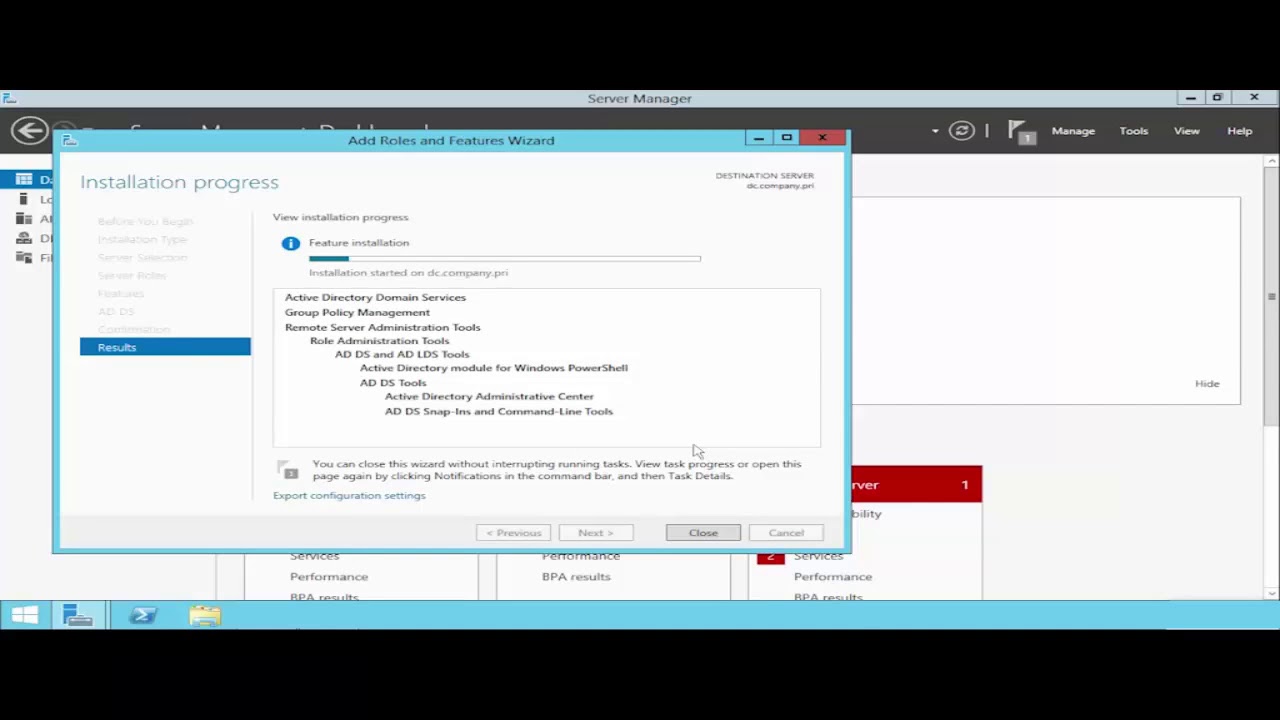Click Active Directory module for Windows PowerShell

coord(494,368)
